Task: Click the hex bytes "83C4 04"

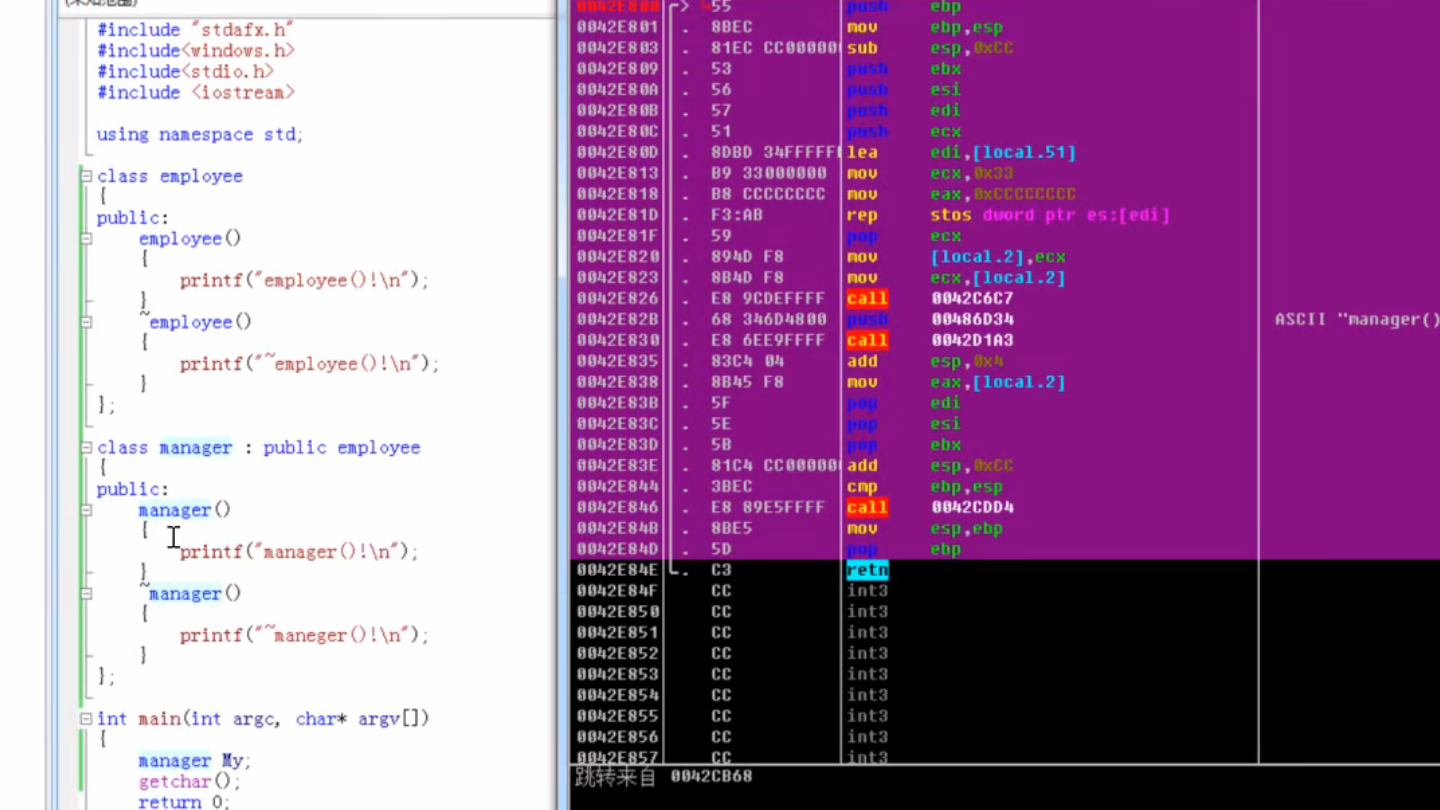Action: [747, 362]
